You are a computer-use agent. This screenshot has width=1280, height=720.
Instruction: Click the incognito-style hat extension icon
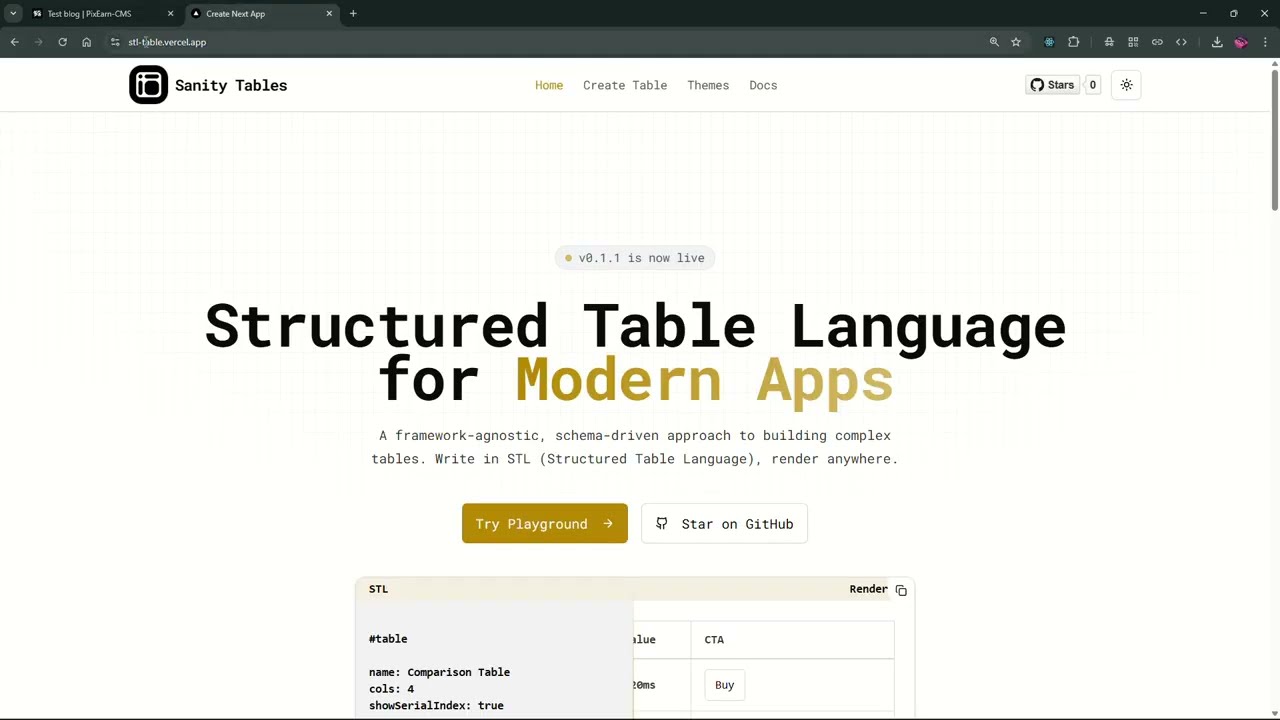1109,42
